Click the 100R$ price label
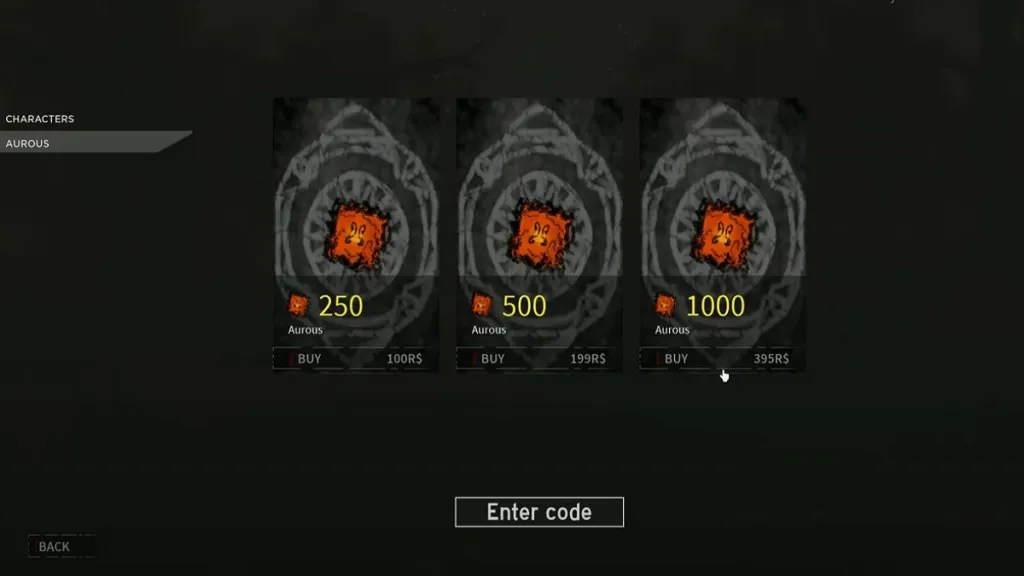The image size is (1024, 576). pos(404,359)
